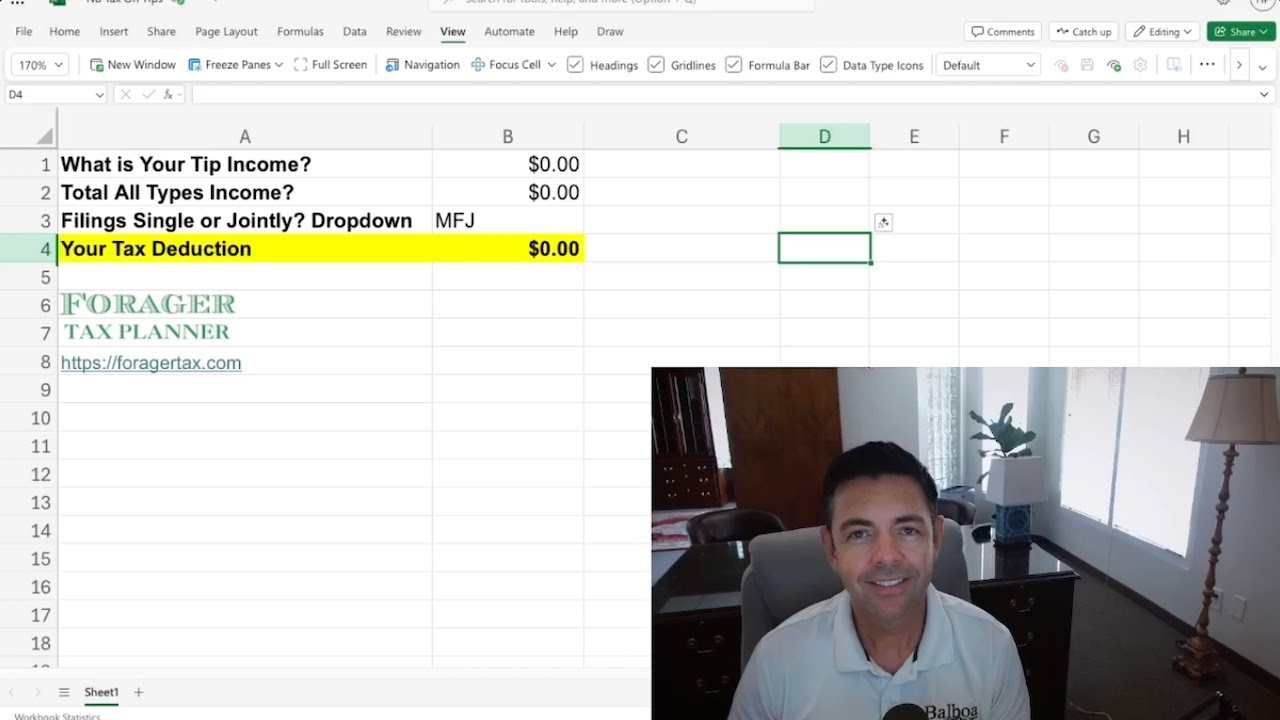Viewport: 1280px width, 720px height.
Task: Click the confirm formula checkmark icon
Action: pos(148,94)
